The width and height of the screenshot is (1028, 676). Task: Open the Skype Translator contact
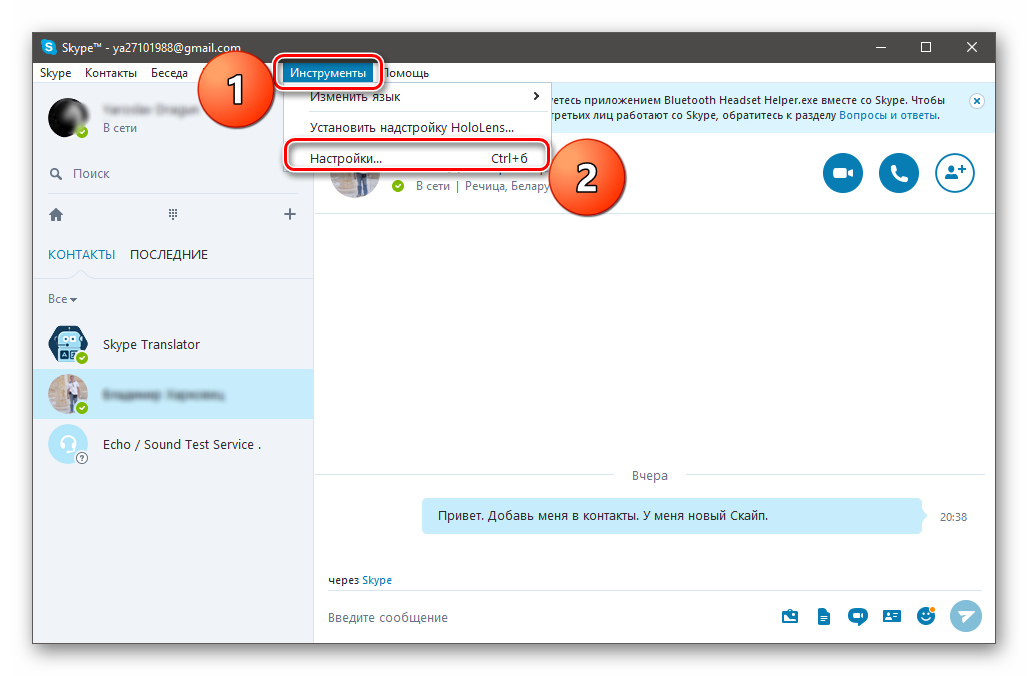173,344
